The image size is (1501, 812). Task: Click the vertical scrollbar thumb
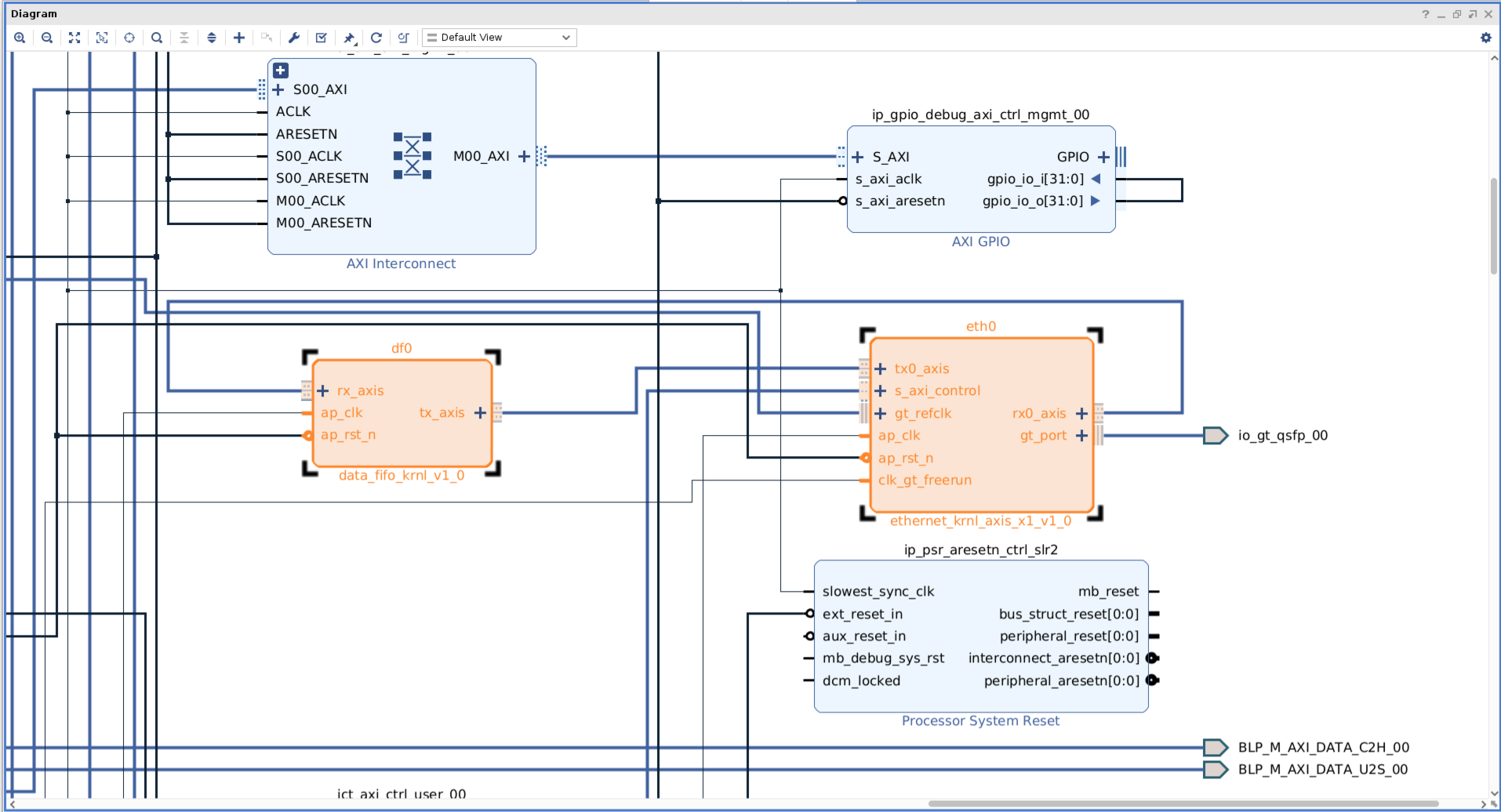pyautogui.click(x=1493, y=226)
